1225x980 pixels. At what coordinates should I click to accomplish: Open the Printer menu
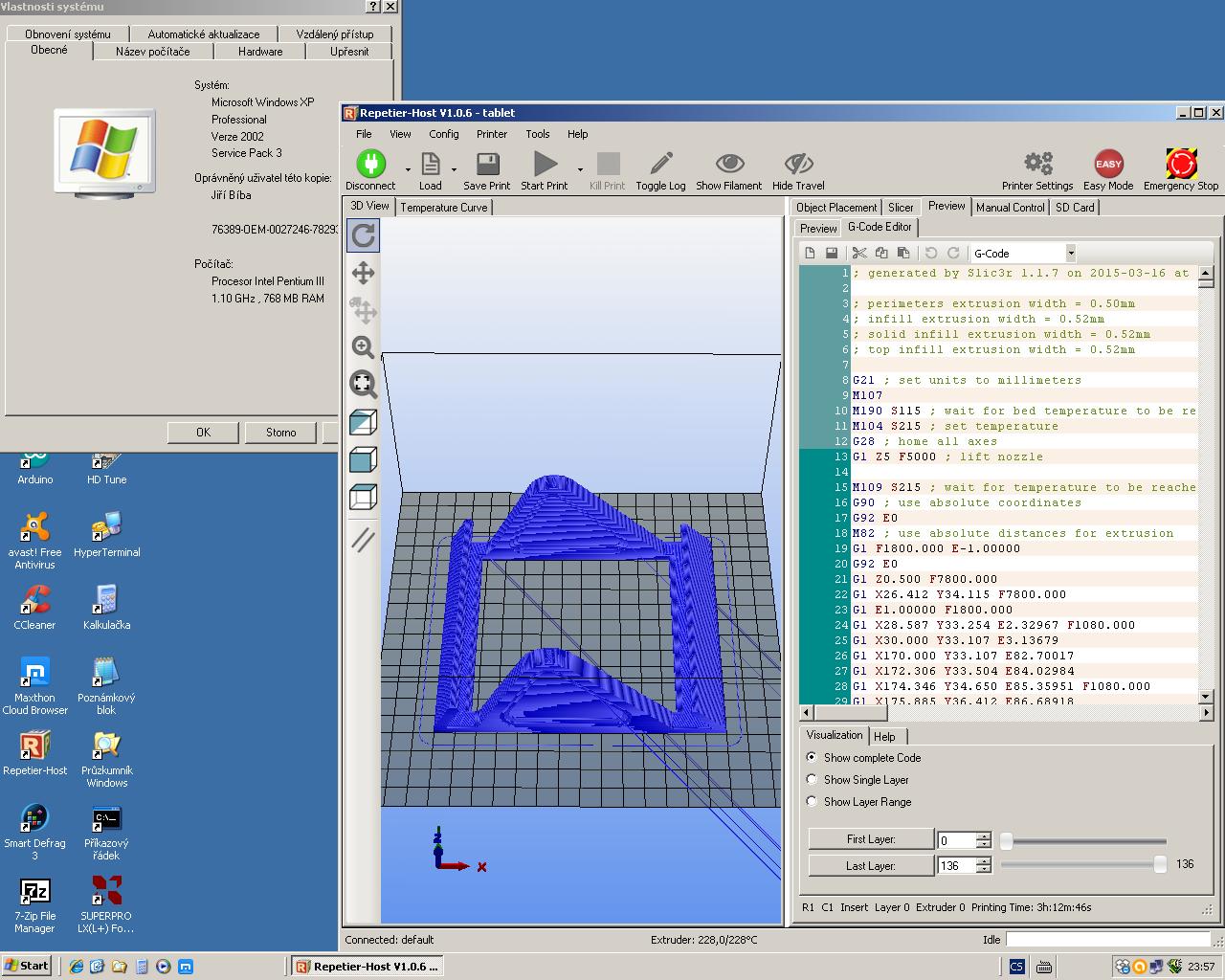(x=491, y=134)
